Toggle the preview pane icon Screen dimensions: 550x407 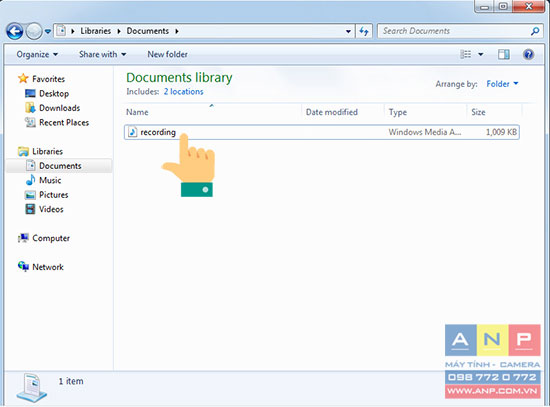point(504,54)
